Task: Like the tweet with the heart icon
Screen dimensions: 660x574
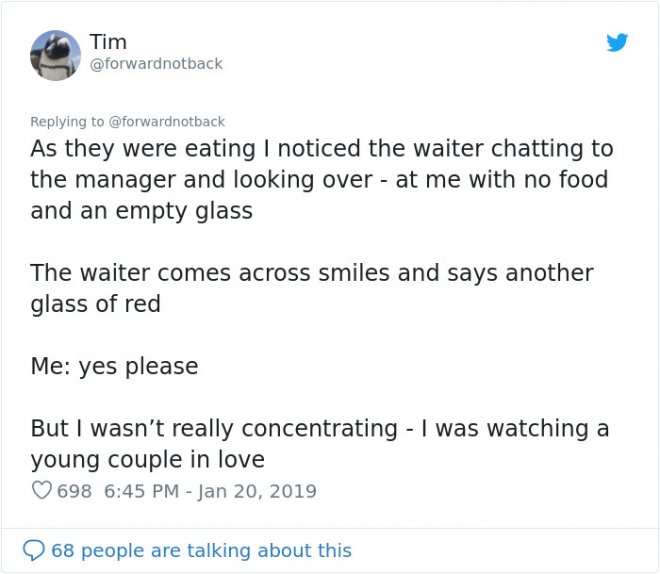Action: (41, 491)
